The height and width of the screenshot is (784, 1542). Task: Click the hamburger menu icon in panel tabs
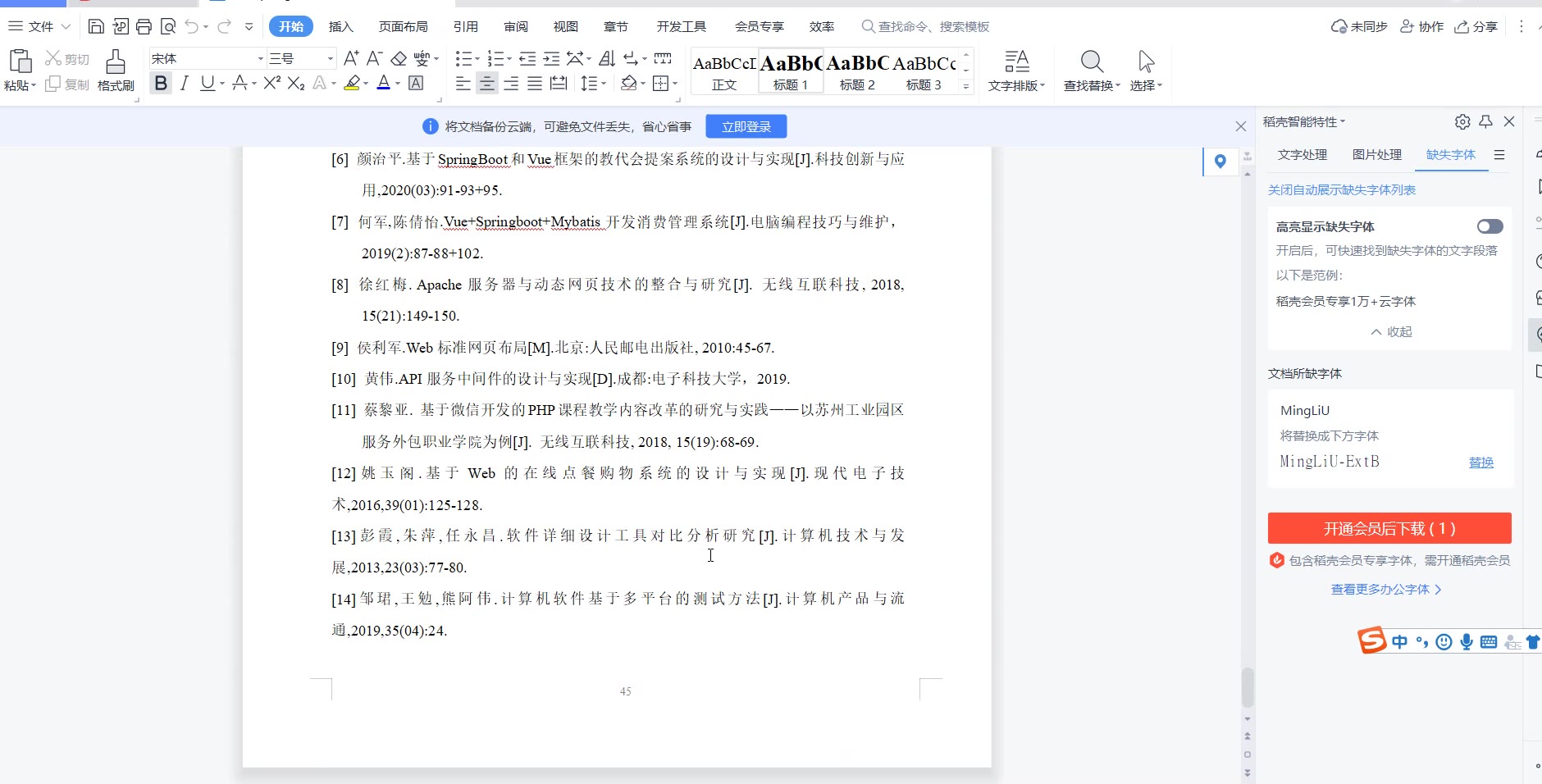click(x=1499, y=154)
